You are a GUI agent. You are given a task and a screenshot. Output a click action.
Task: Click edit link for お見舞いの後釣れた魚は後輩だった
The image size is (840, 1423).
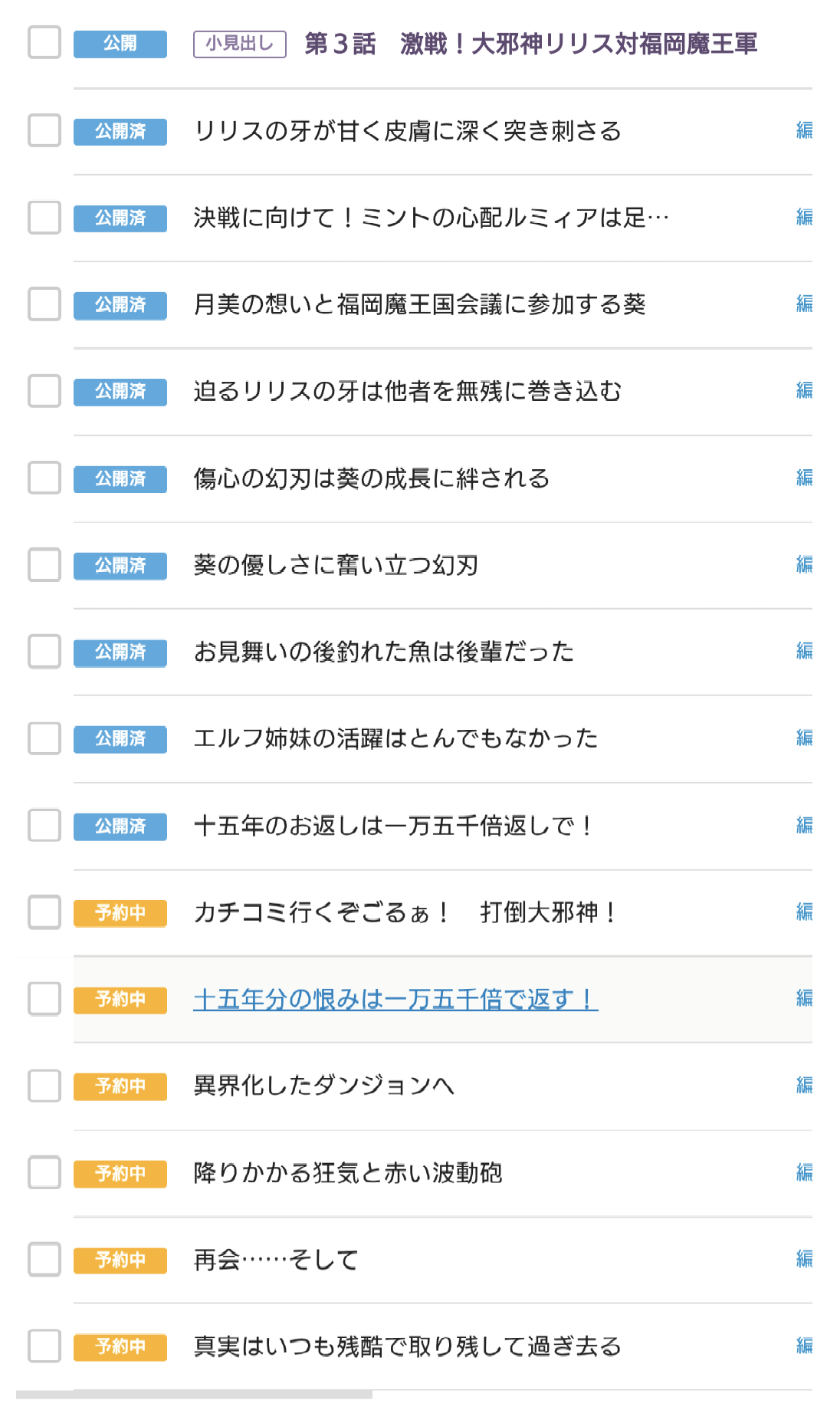[804, 652]
